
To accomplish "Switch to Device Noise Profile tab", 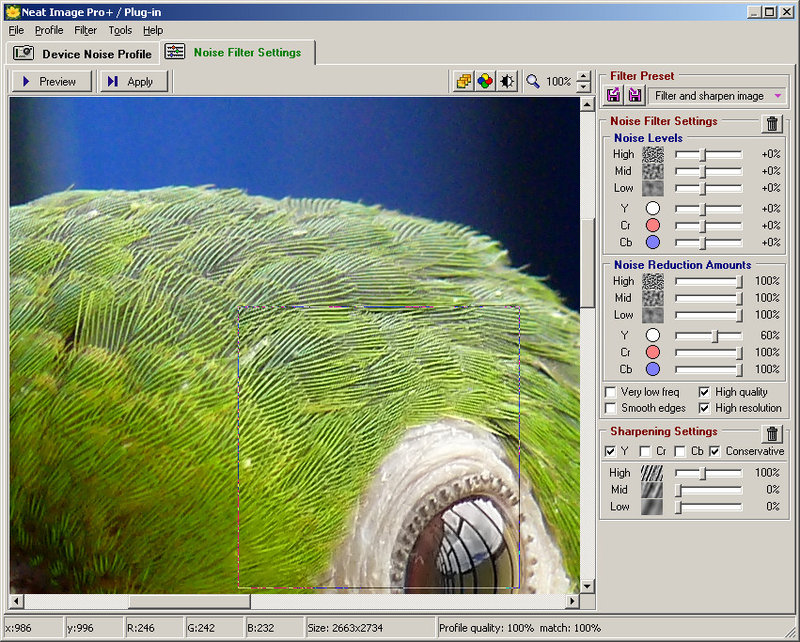I will 83,54.
